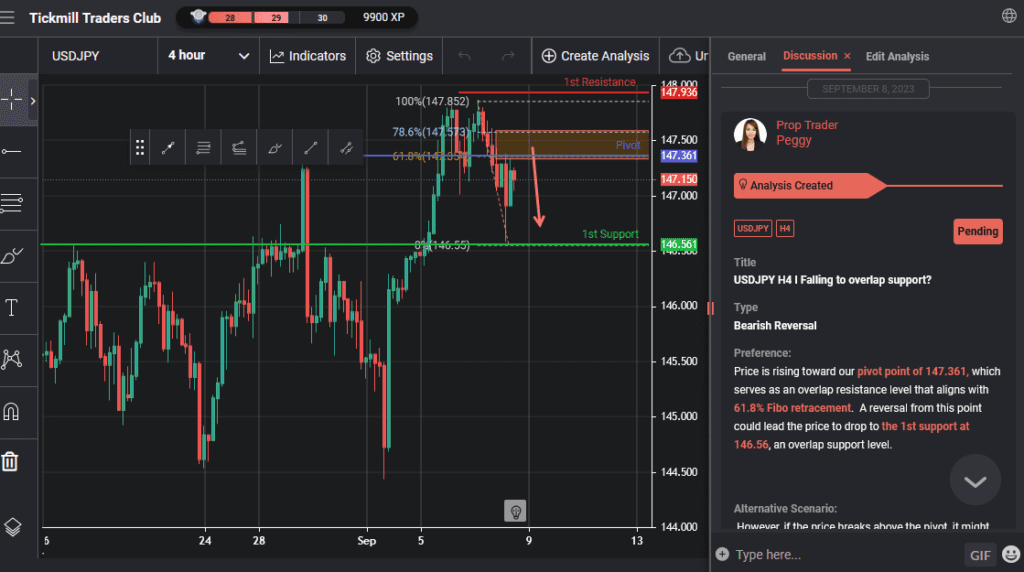Viewport: 1024px width, 572px height.
Task: Click the level progress bar
Action: [x=276, y=18]
